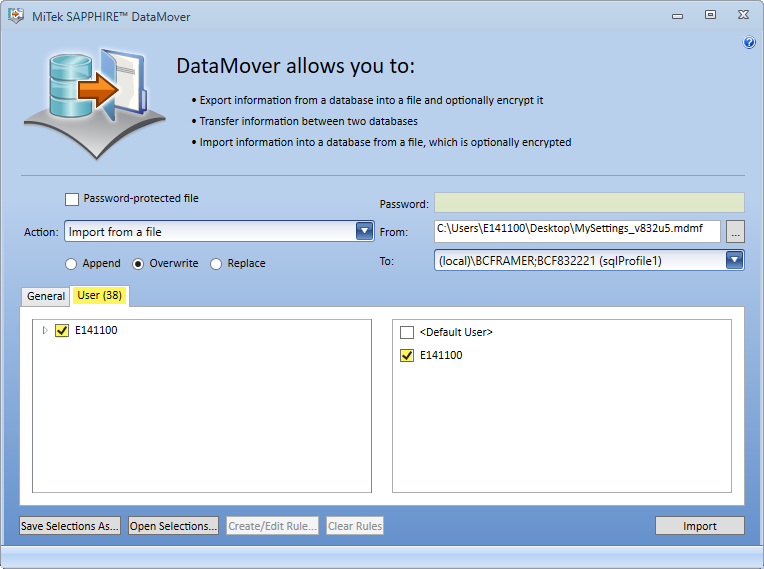Viewport: 764px width, 569px height.
Task: Maximize the DataMover window
Action: click(710, 15)
